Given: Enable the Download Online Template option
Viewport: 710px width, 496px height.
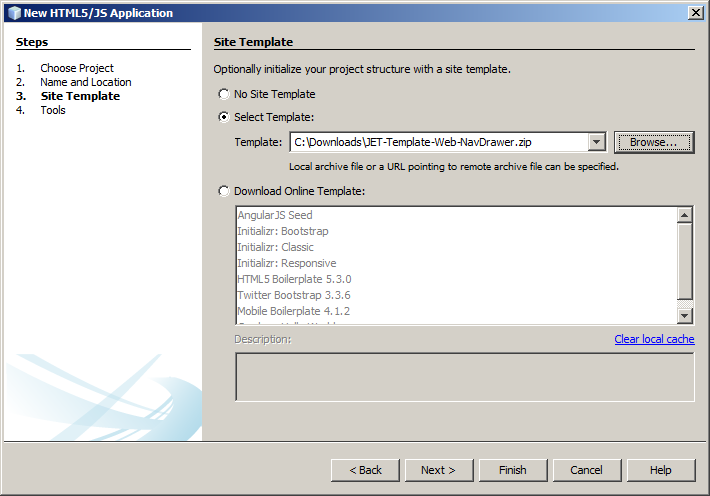Looking at the screenshot, I should click(x=224, y=191).
